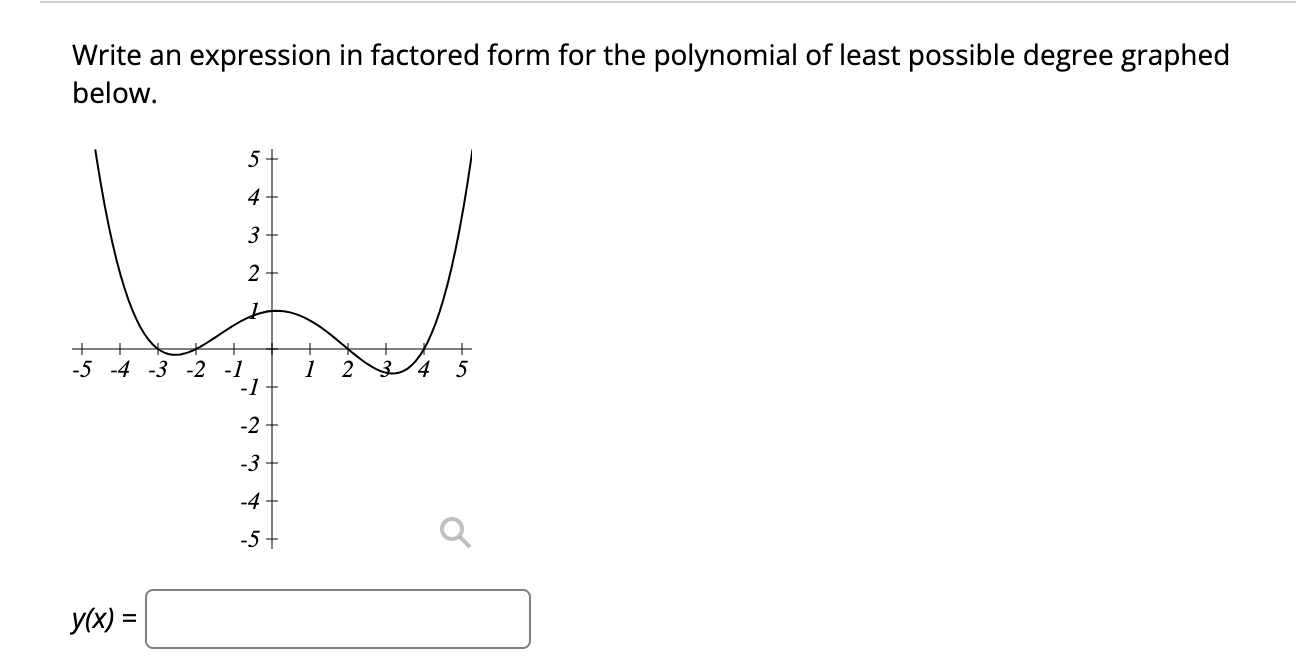The image size is (1296, 672).
Task: Select the x-intercept at x = -3
Action: pyautogui.click(x=157, y=350)
